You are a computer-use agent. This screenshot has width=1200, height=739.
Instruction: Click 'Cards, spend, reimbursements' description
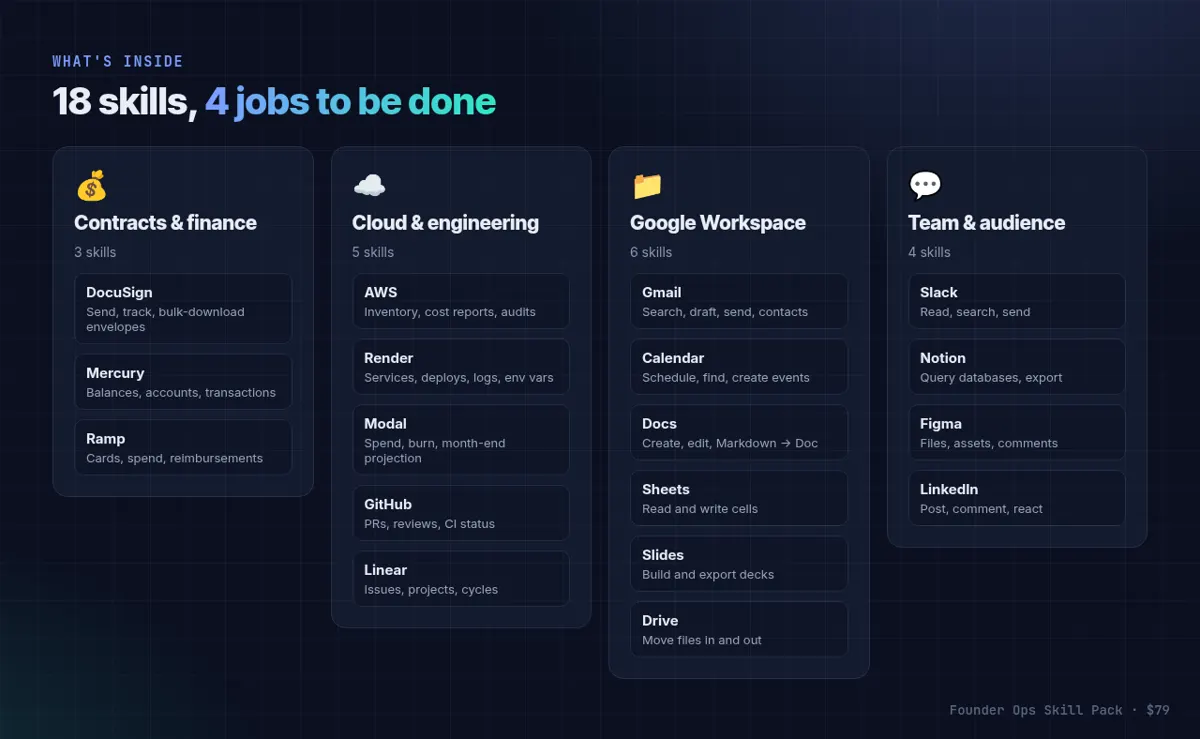click(174, 459)
